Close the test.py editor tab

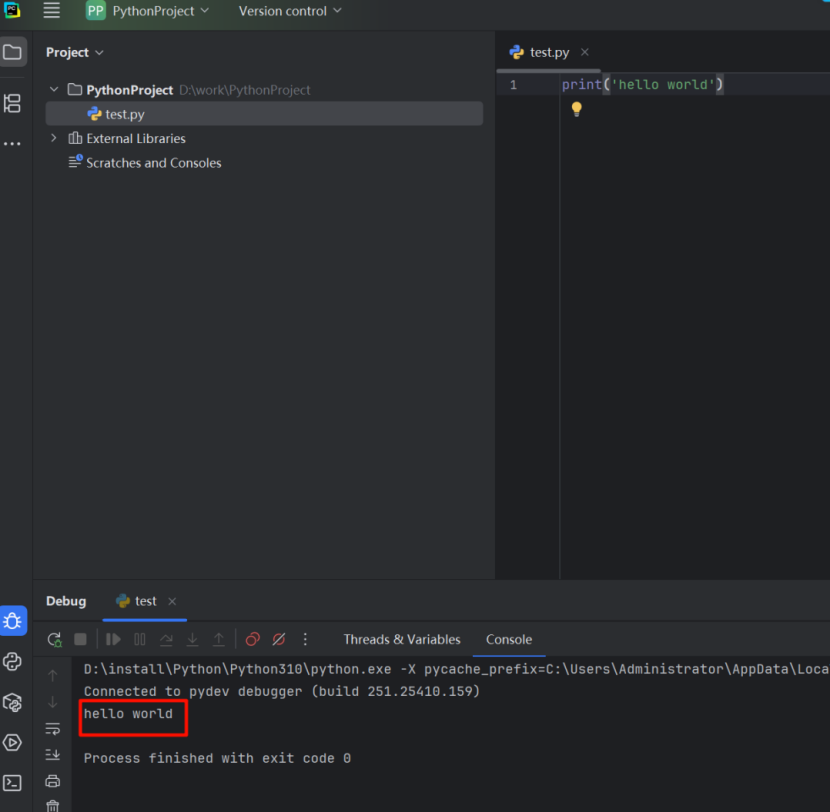pos(584,52)
